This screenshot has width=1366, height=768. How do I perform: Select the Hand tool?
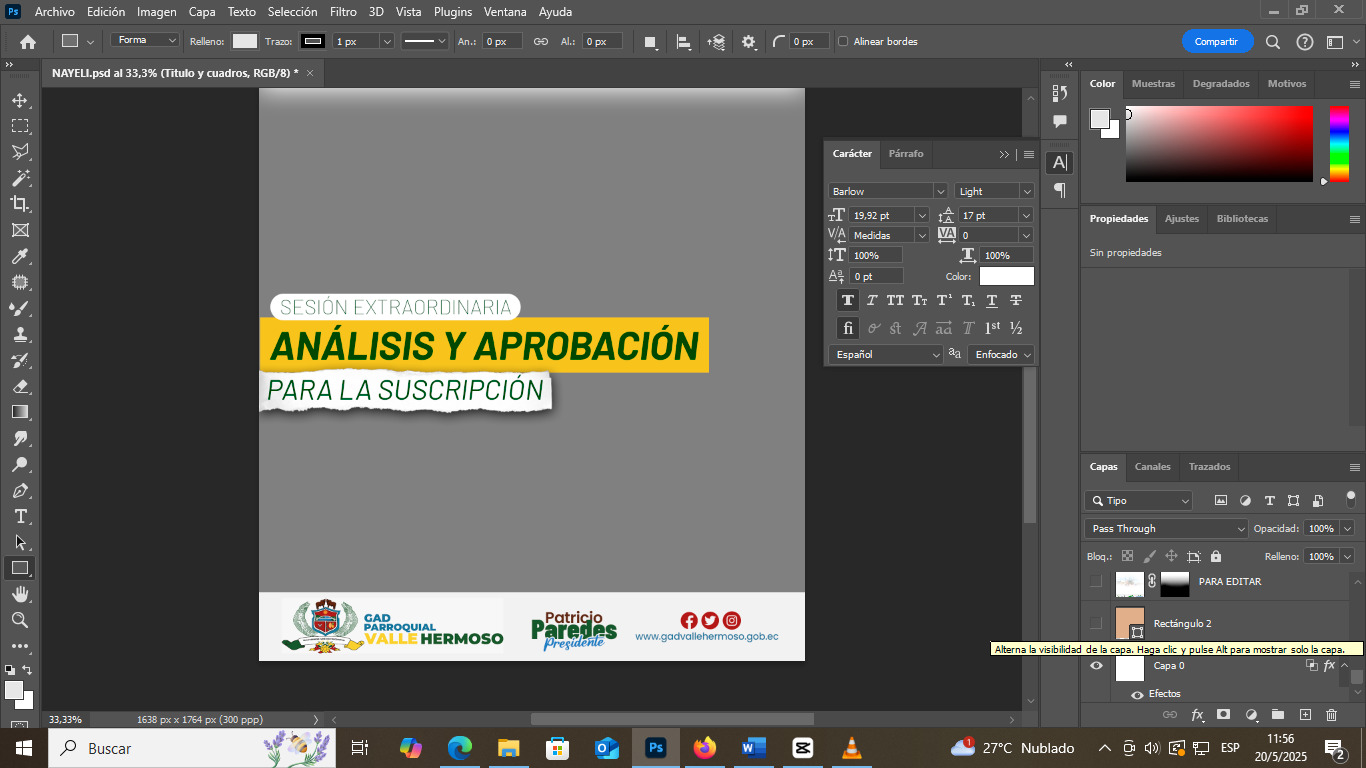coord(20,594)
